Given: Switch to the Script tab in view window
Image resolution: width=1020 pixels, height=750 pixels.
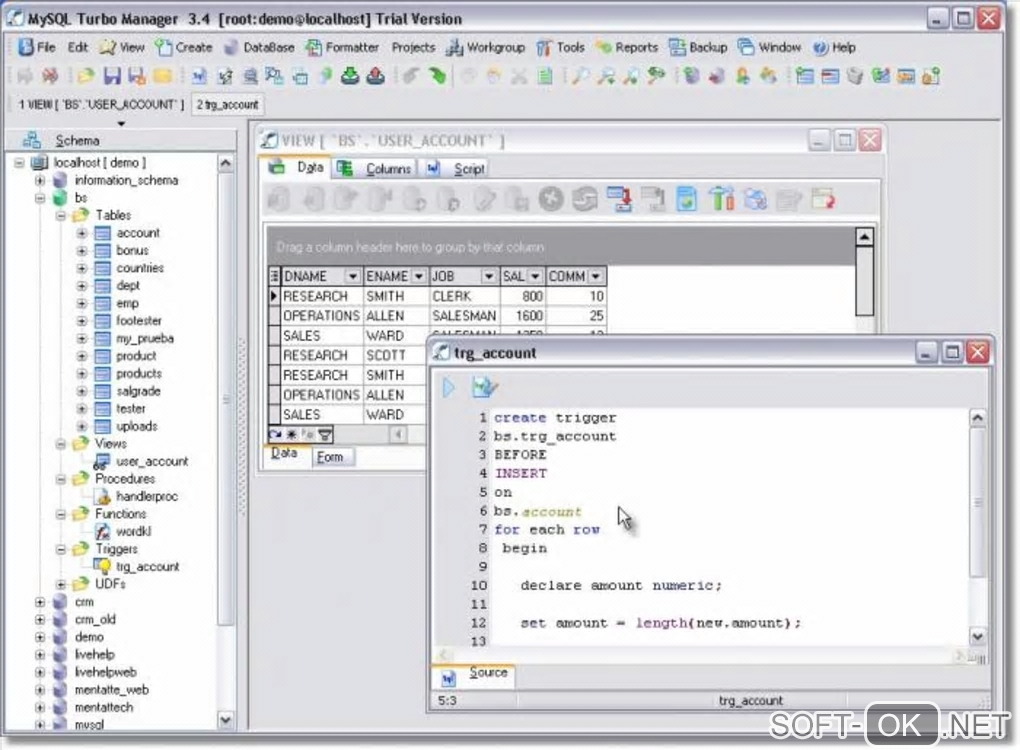Looking at the screenshot, I should 455,168.
